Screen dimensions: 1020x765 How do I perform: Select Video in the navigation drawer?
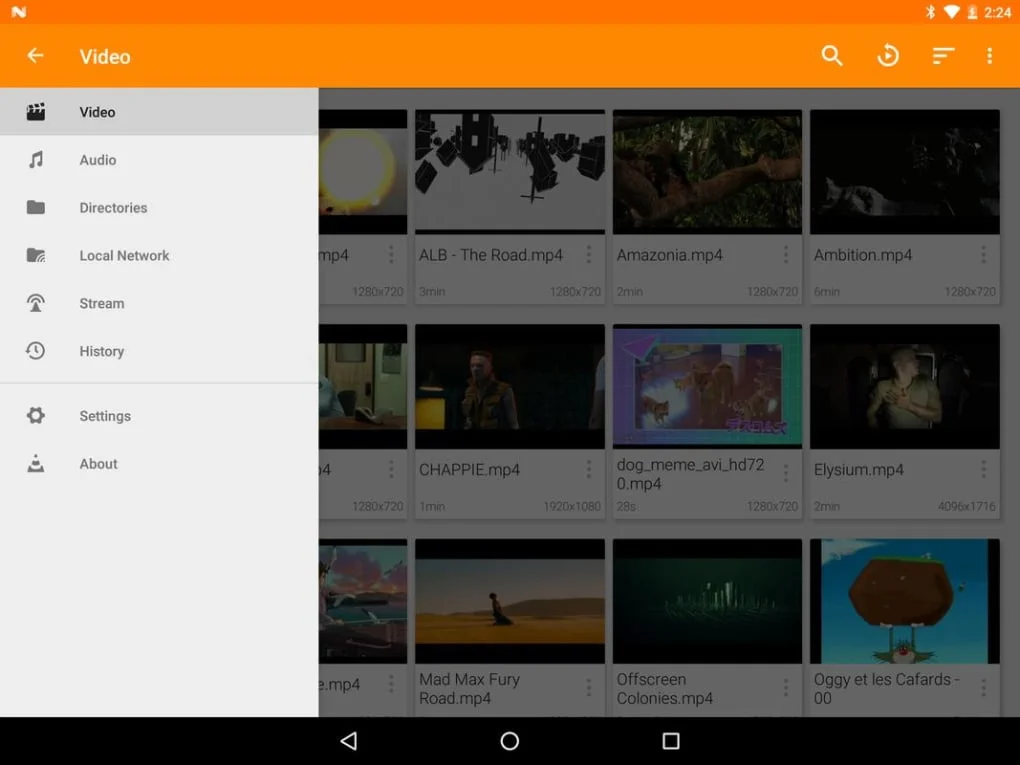(97, 112)
